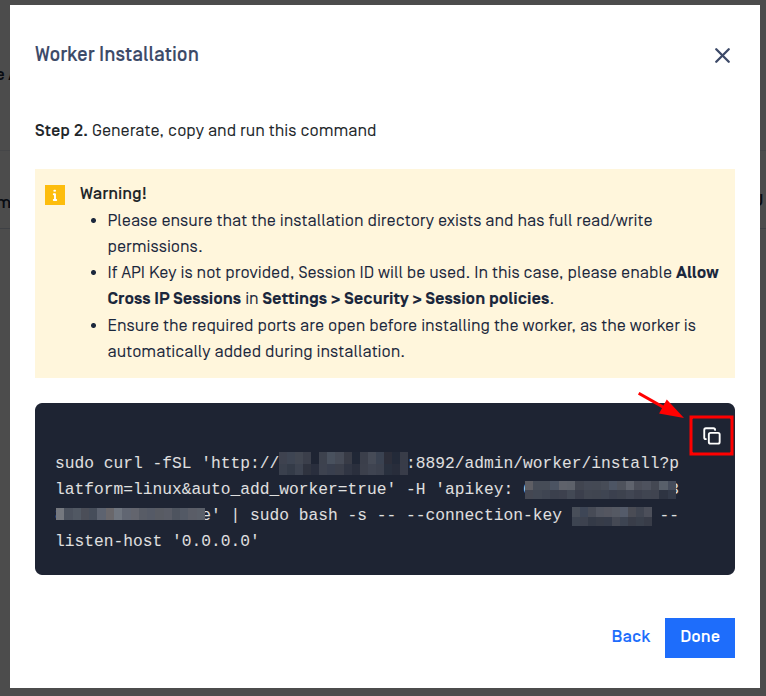Click the 'Warning!' heading
The width and height of the screenshot is (766, 696).
coord(113,194)
